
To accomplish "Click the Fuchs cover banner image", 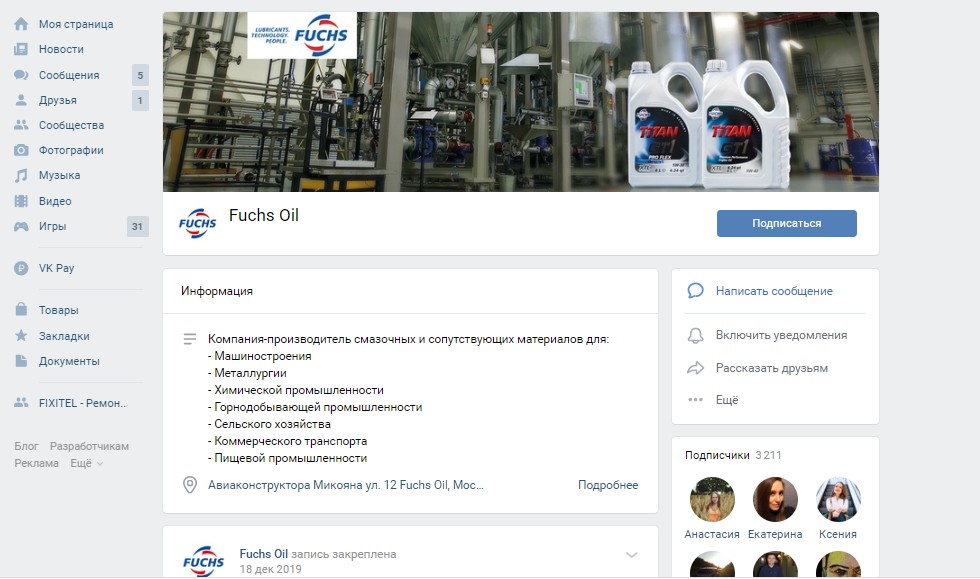I will [x=521, y=102].
